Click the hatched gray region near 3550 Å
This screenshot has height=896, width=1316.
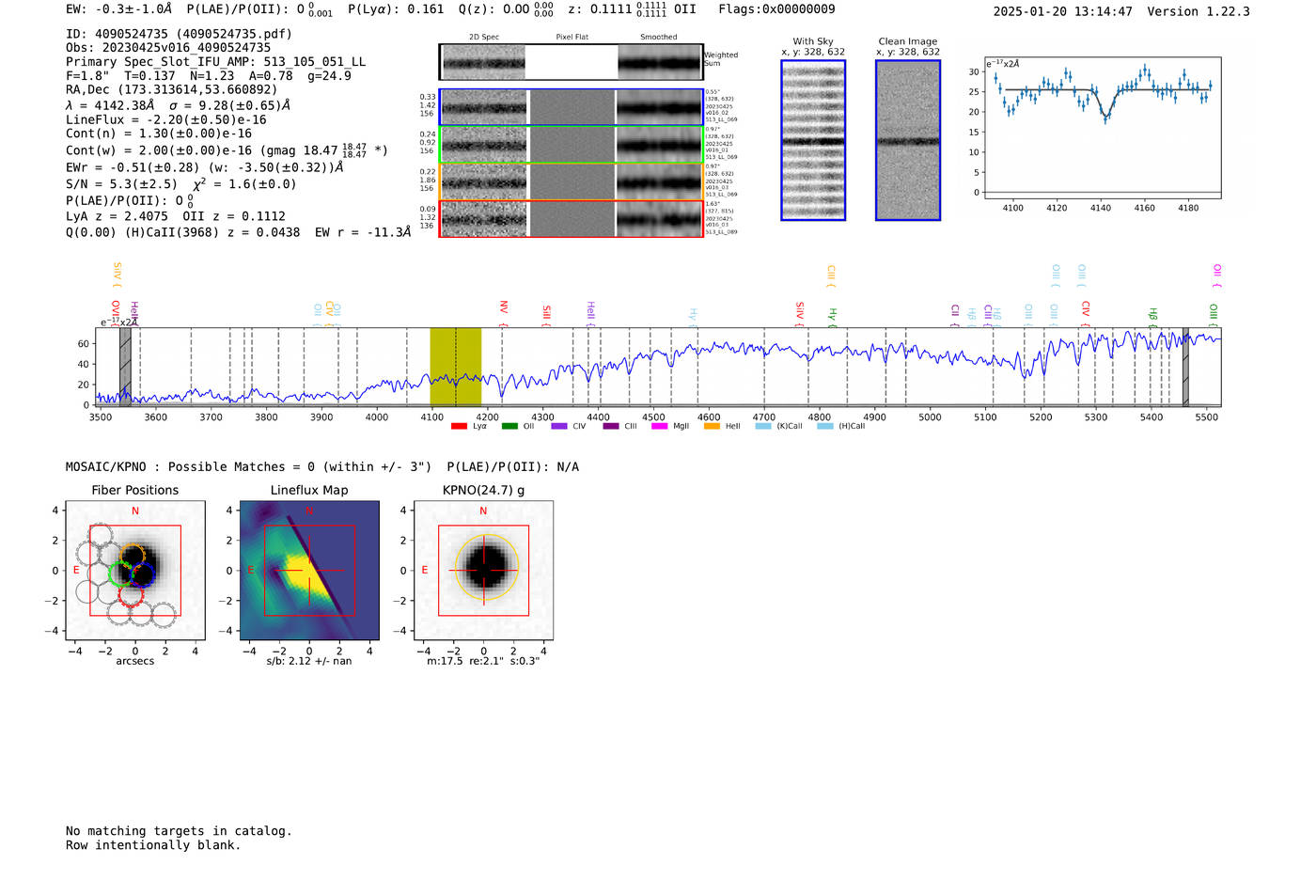pos(125,367)
